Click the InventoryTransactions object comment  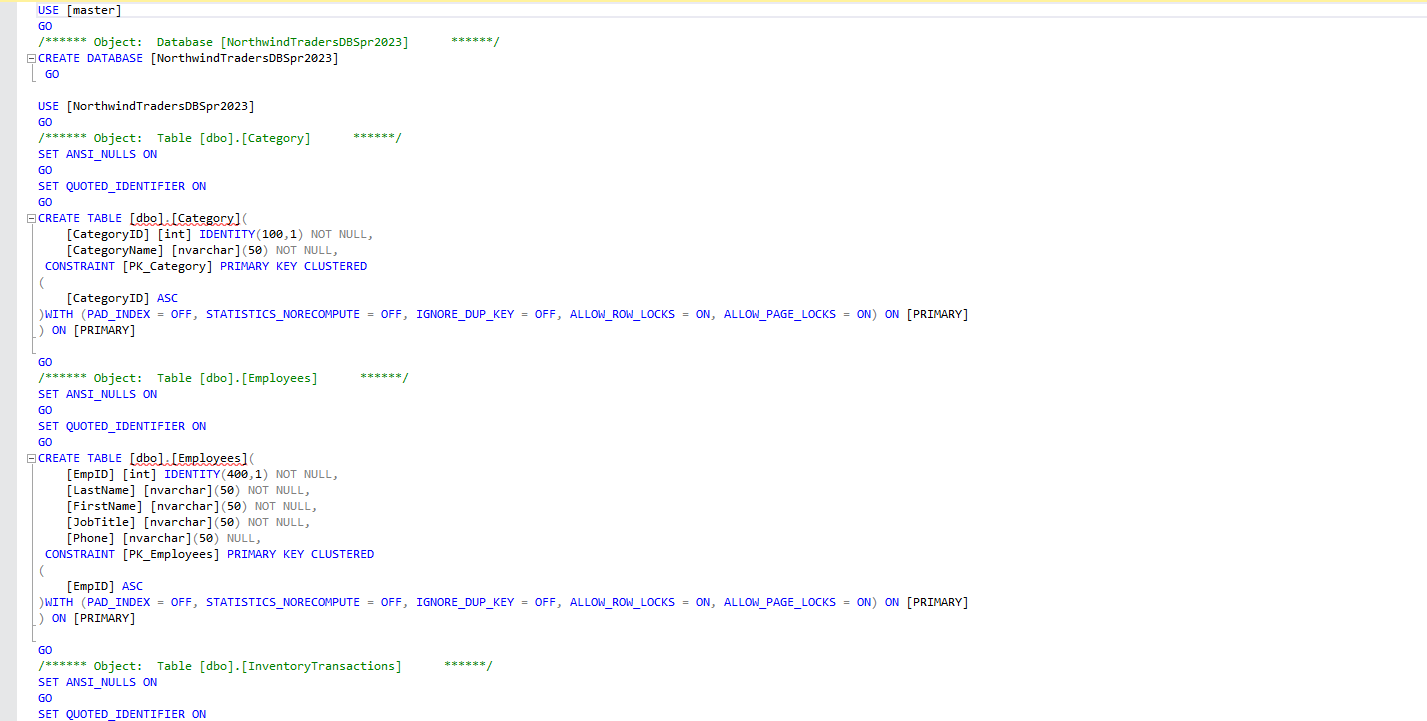pos(320,665)
